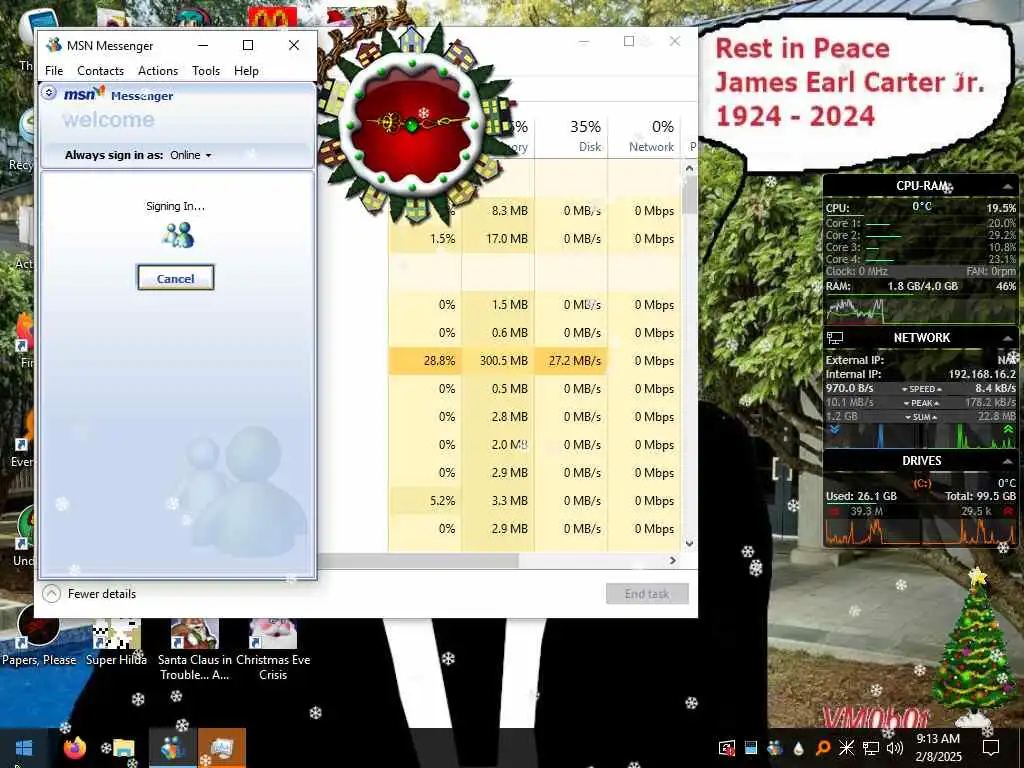This screenshot has height=768, width=1024.
Task: Launch Firefox from the taskbar
Action: click(75, 748)
